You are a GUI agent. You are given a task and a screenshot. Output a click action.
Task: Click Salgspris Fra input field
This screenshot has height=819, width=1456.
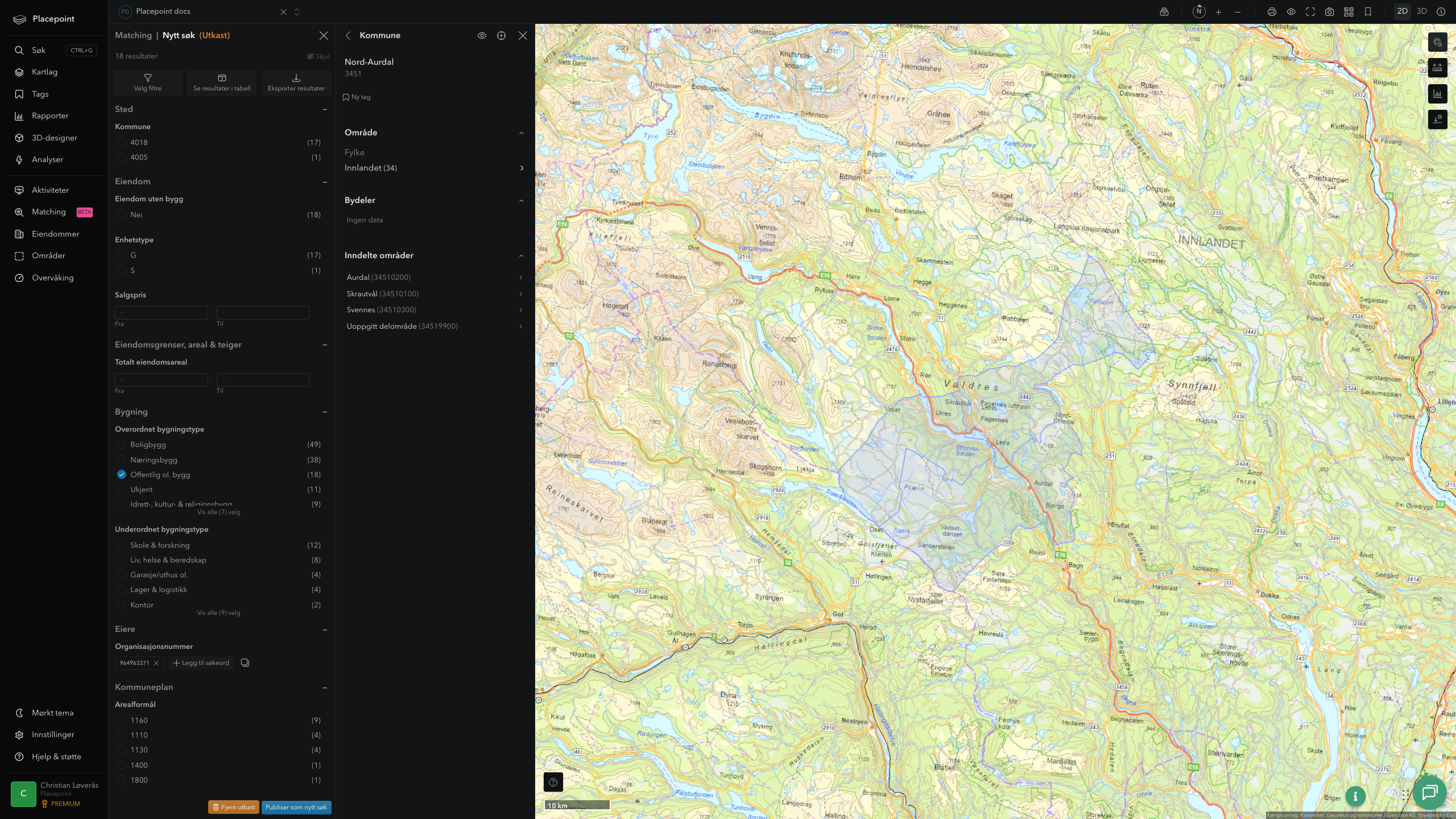coord(162,312)
